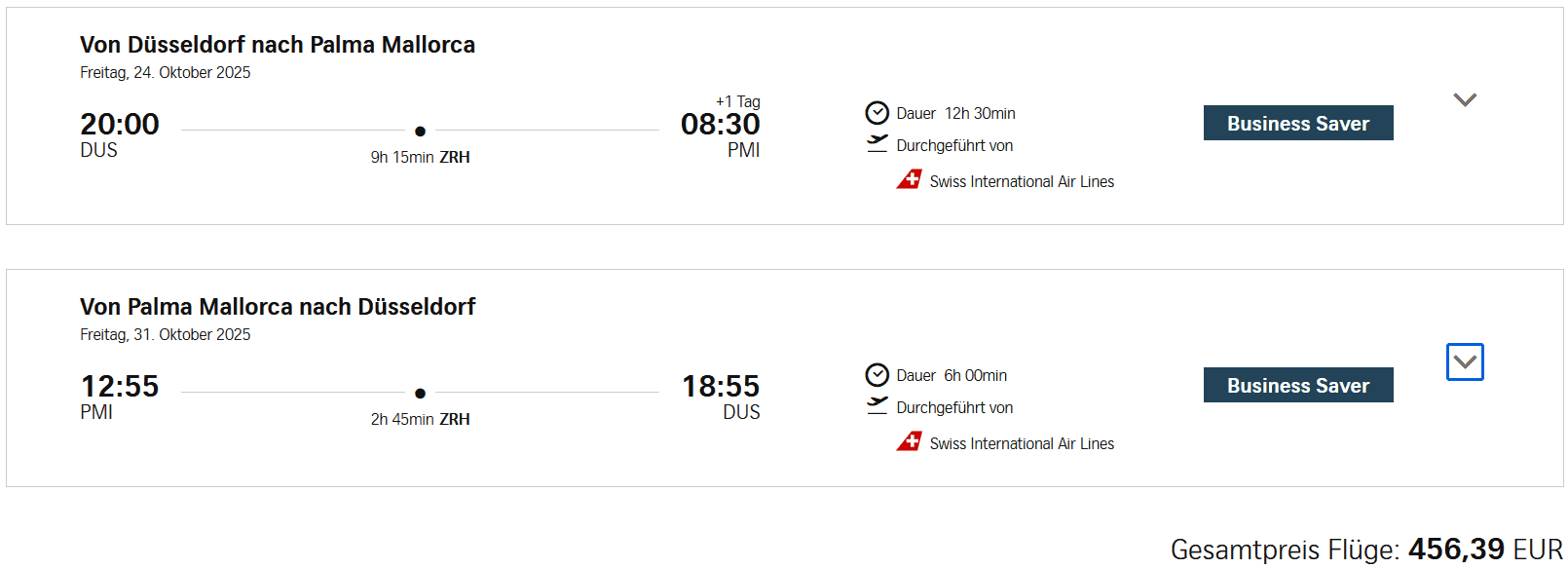Screen dimensions: 1568x569
Task: Expand the Düsseldorf to Palma flight details
Action: point(1465,100)
